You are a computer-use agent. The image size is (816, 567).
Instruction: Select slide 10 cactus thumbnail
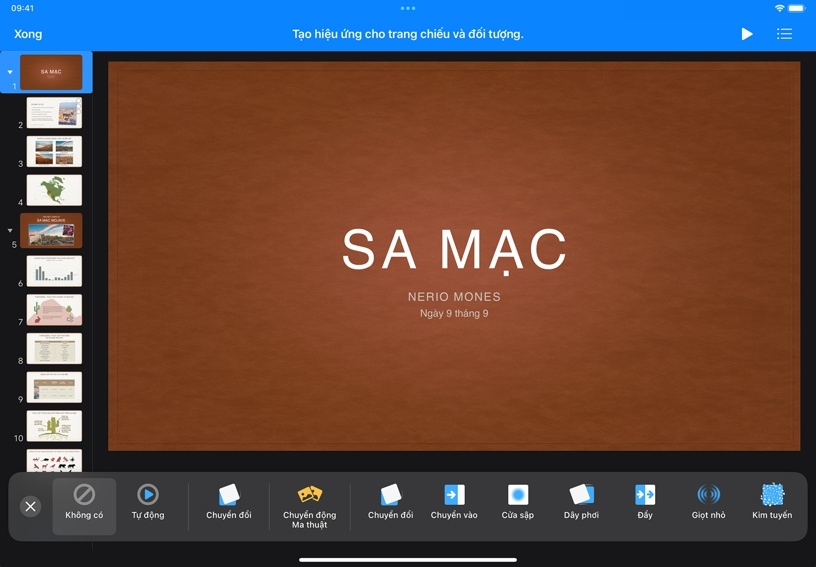coord(54,426)
